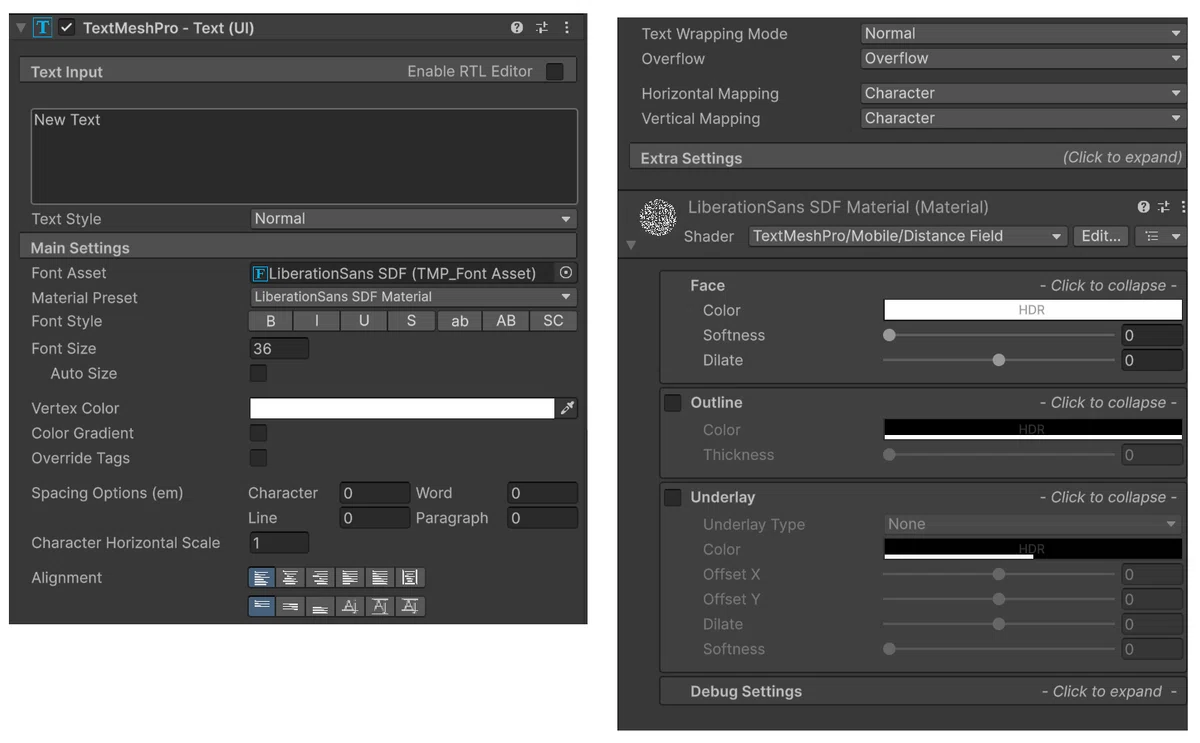This screenshot has width=1200, height=743.
Task: Open Overflow dropdown
Action: tap(1023, 58)
